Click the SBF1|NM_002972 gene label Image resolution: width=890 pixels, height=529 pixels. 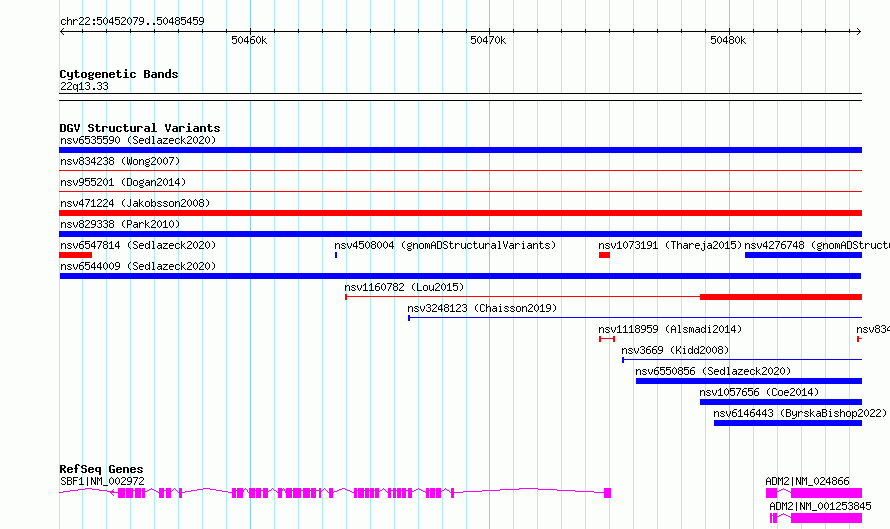[x=102, y=481]
